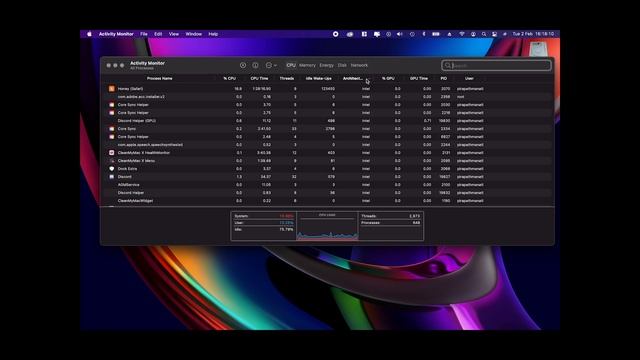This screenshot has height=360, width=640.
Task: Select the CleanMyMac X Menu process
Action: [x=327, y=161]
